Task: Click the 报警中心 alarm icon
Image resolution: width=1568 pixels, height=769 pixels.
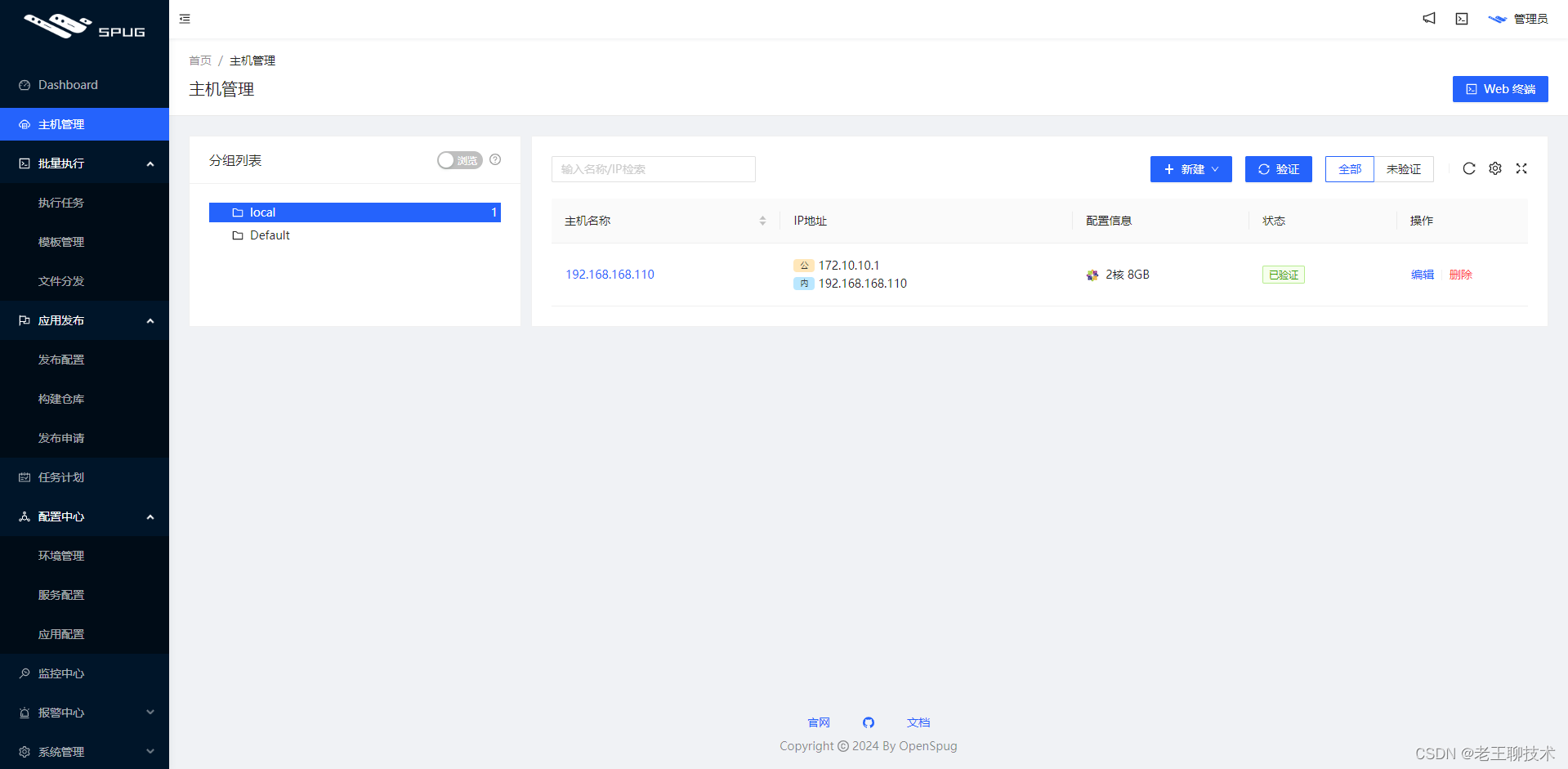Action: coord(25,713)
